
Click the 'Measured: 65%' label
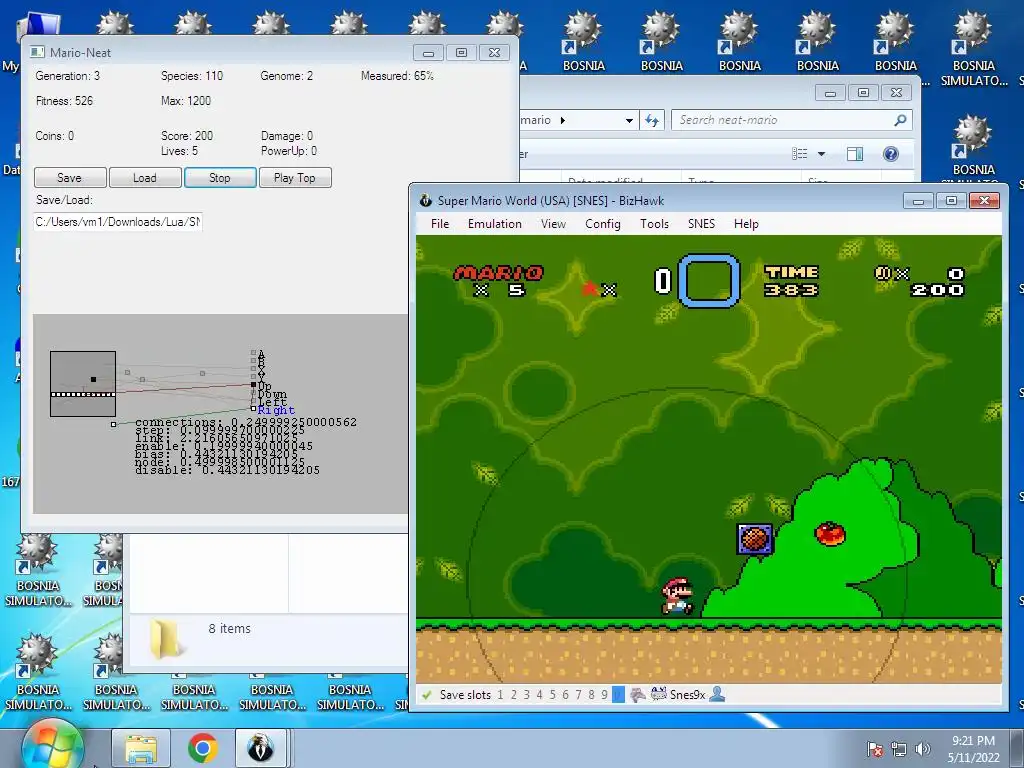397,76
